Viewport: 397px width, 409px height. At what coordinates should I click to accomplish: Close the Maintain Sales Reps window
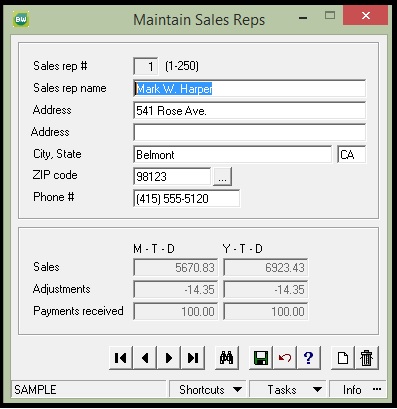click(x=366, y=16)
